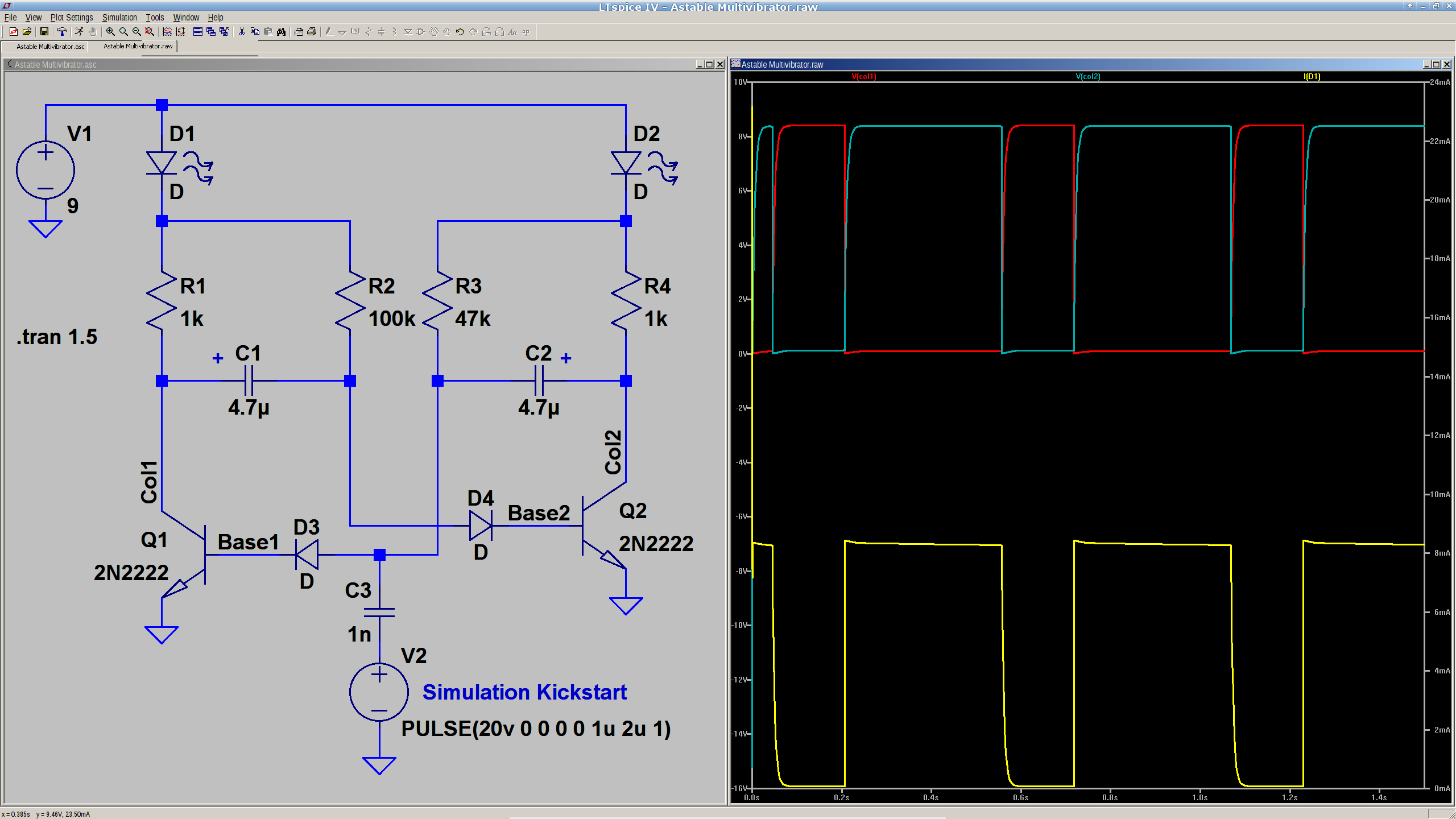The image size is (1456, 819).
Task: Click the Zoom In magnifier icon
Action: 110,32
